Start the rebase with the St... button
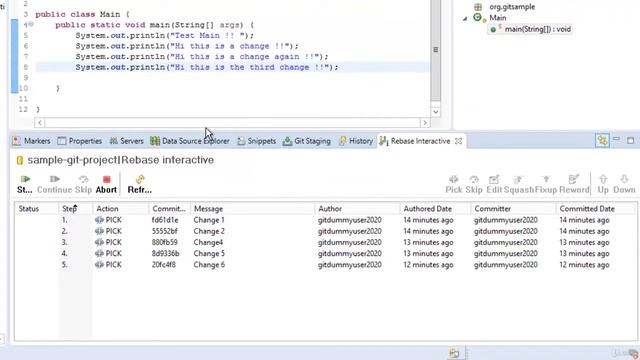 (24, 184)
